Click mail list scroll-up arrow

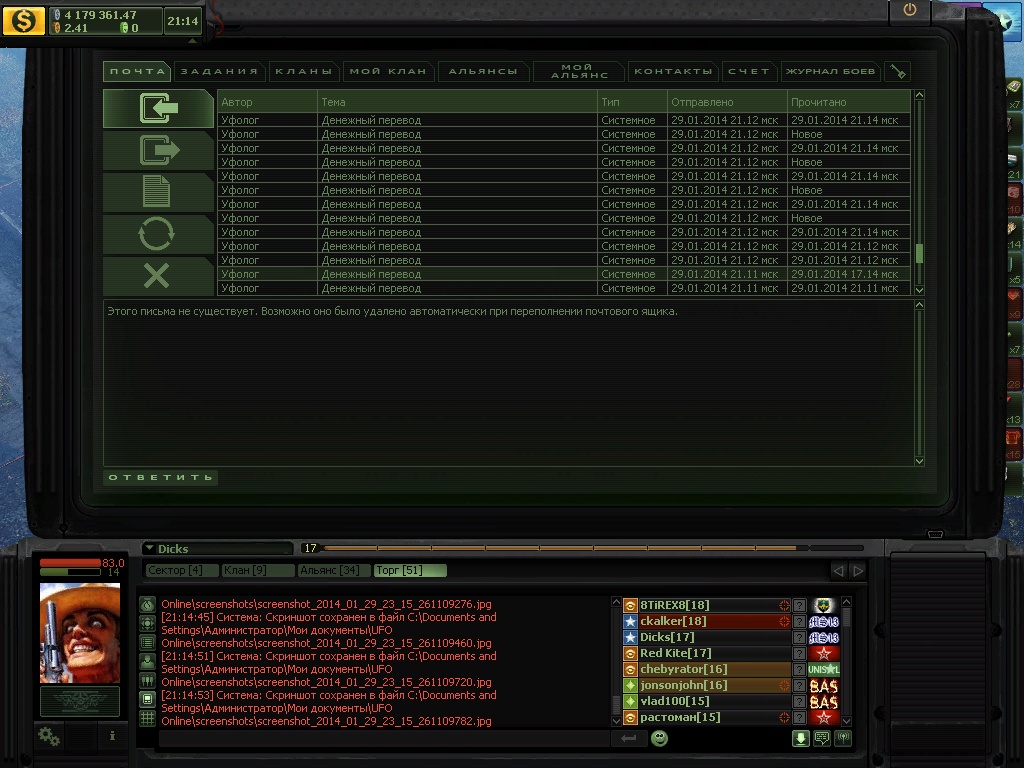click(920, 95)
